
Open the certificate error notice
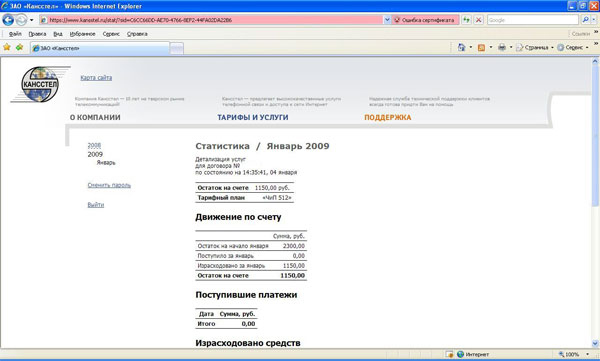coord(425,20)
